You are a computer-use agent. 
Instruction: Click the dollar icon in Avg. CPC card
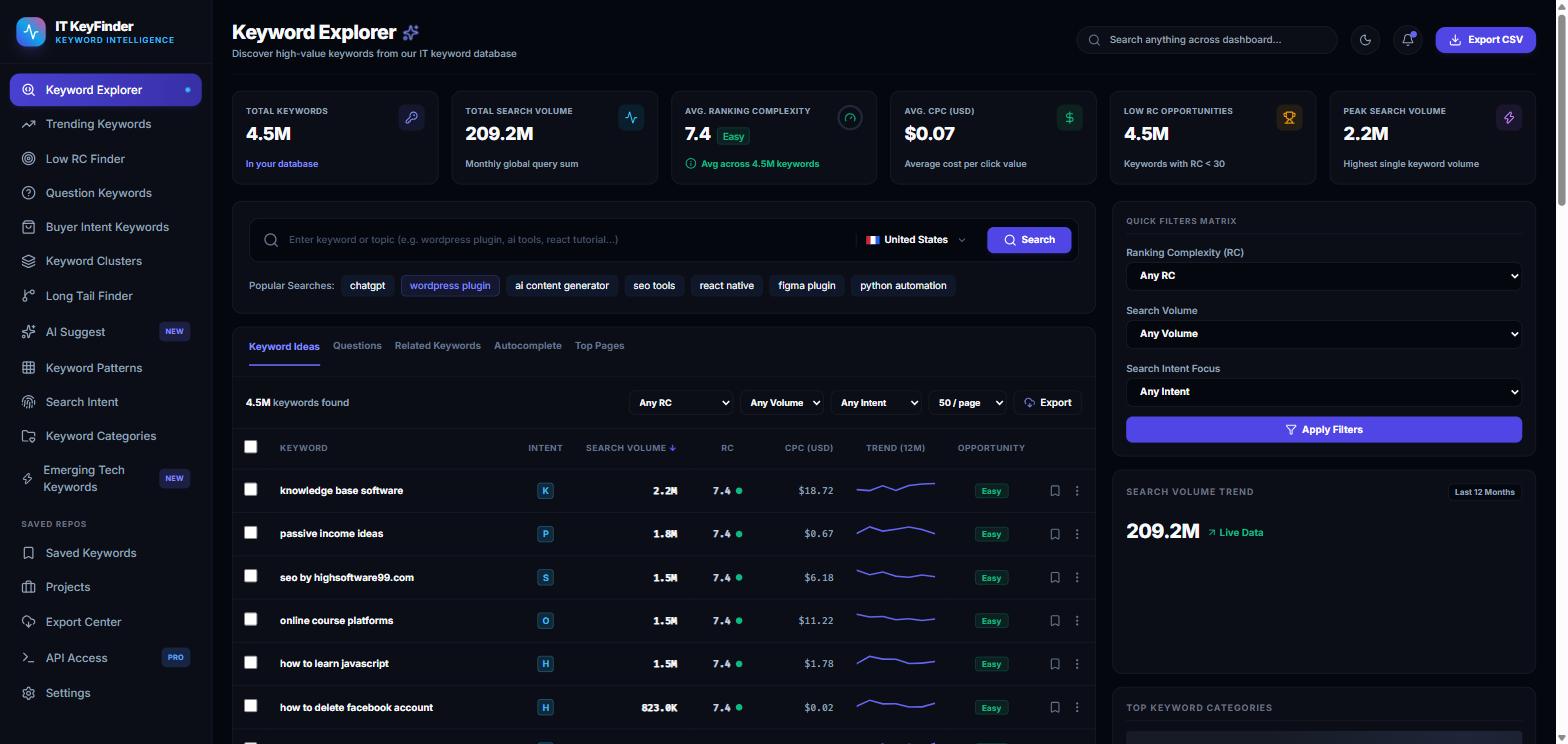point(1069,118)
